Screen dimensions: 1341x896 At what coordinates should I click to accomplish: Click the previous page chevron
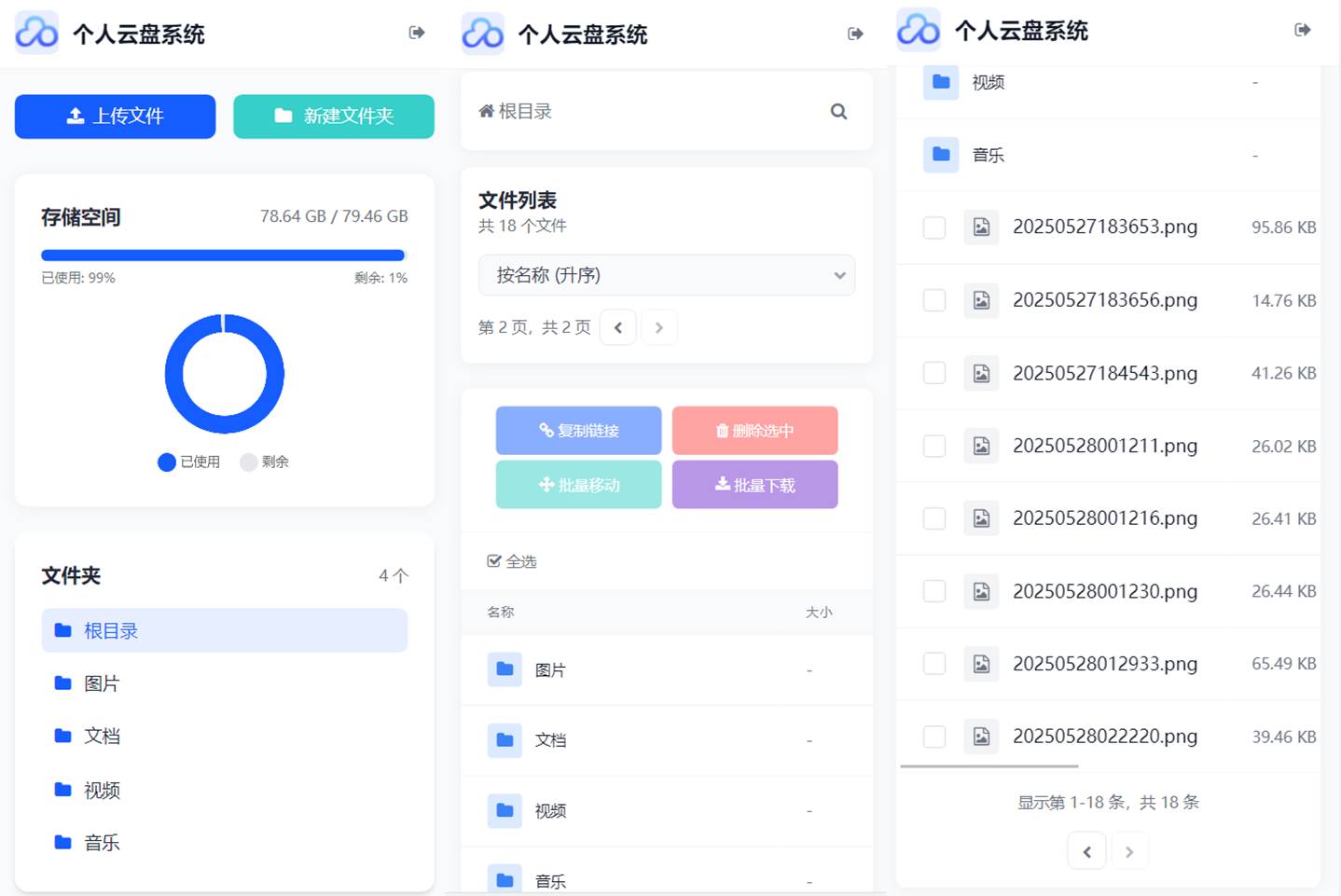click(617, 326)
